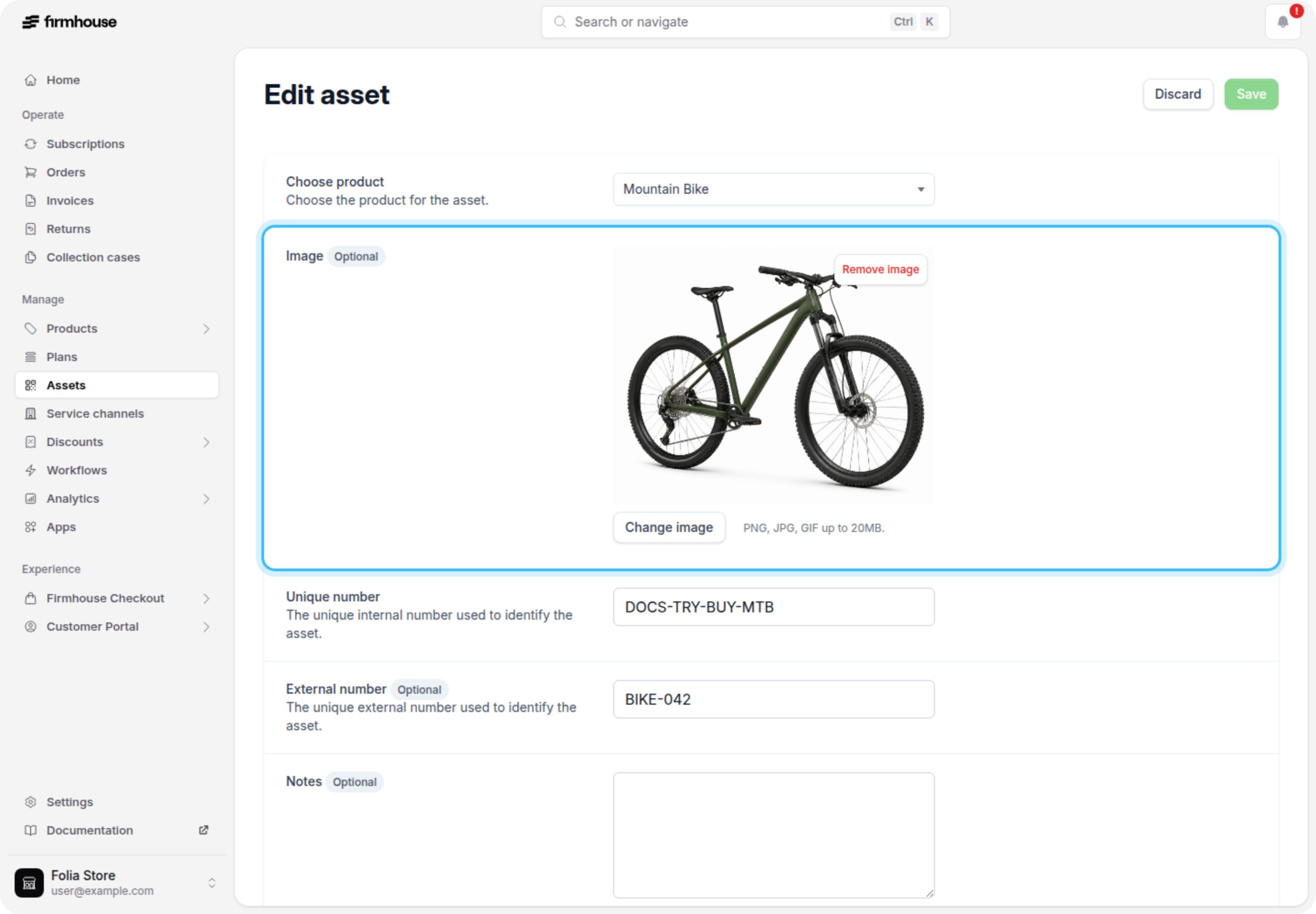Viewport: 1316px width, 914px height.
Task: Click the mountain bike image thumbnail
Action: (x=774, y=376)
